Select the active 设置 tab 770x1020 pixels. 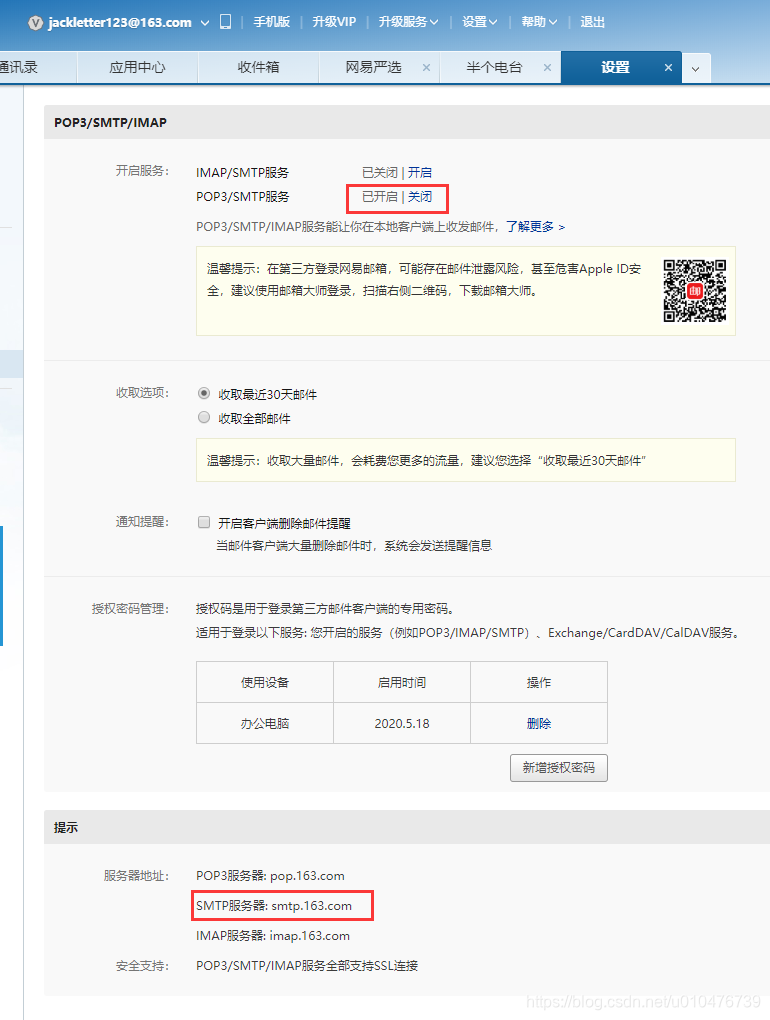tap(615, 67)
